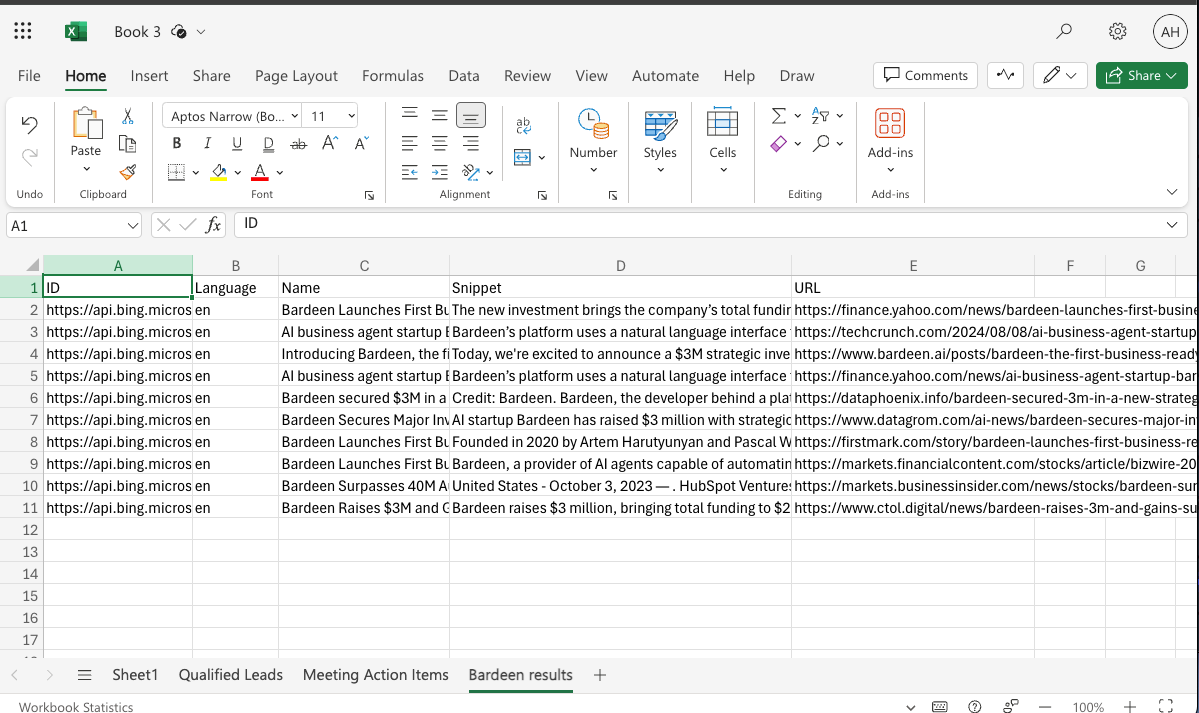Select the Format Painter brush
This screenshot has height=713, width=1199.
[128, 172]
